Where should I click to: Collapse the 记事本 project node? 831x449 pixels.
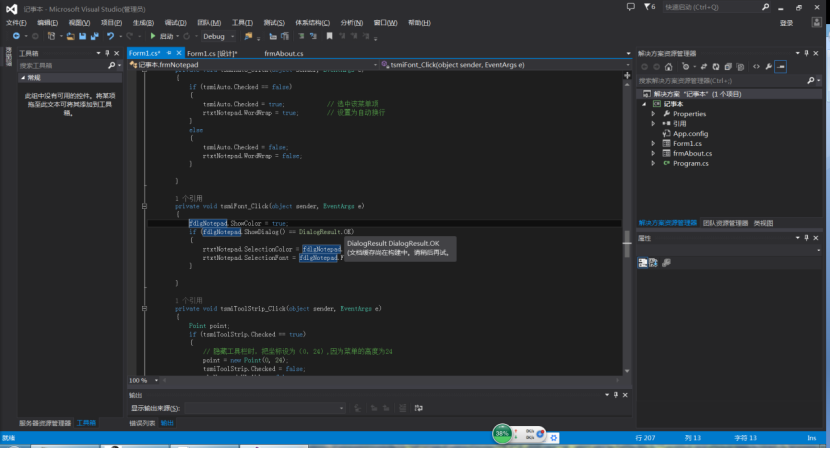pos(644,104)
